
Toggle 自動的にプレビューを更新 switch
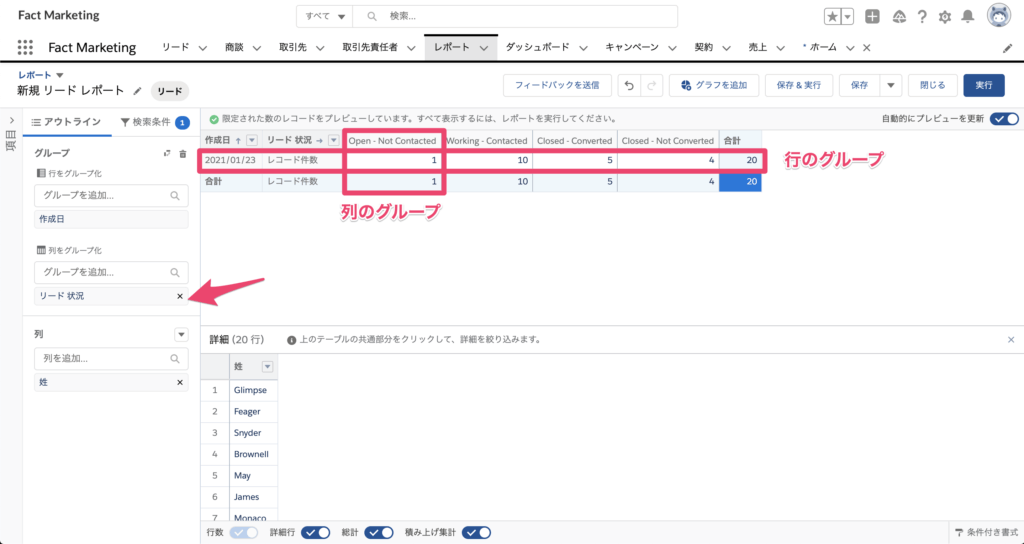1004,119
